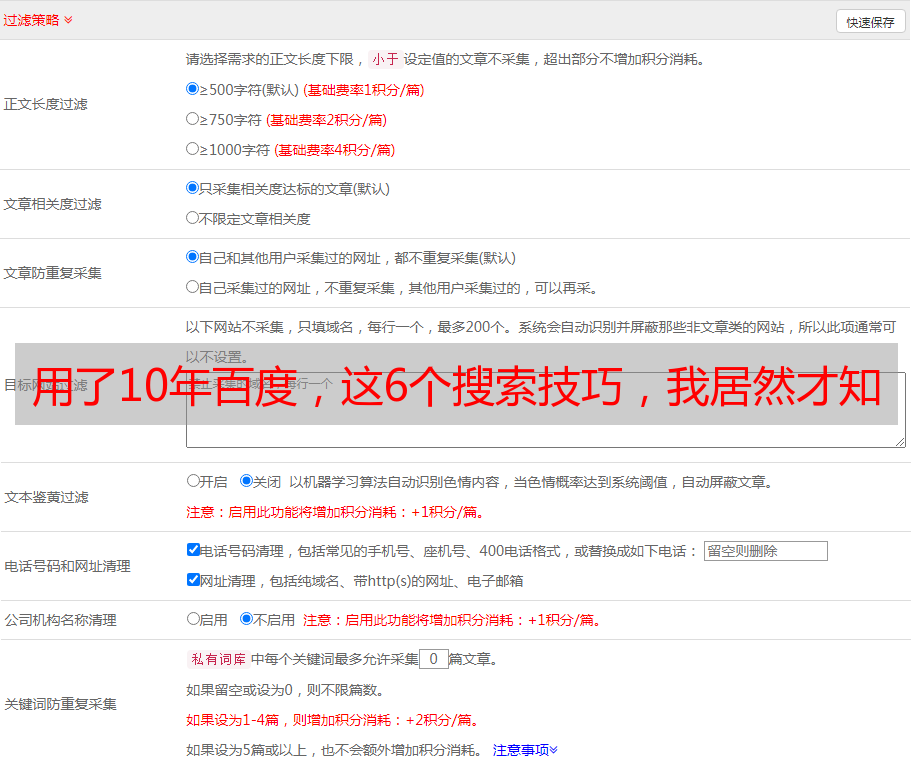Viewport: 912px width, 768px height.
Task: Collapse the 过滤策略 section header
Action: coord(38,20)
